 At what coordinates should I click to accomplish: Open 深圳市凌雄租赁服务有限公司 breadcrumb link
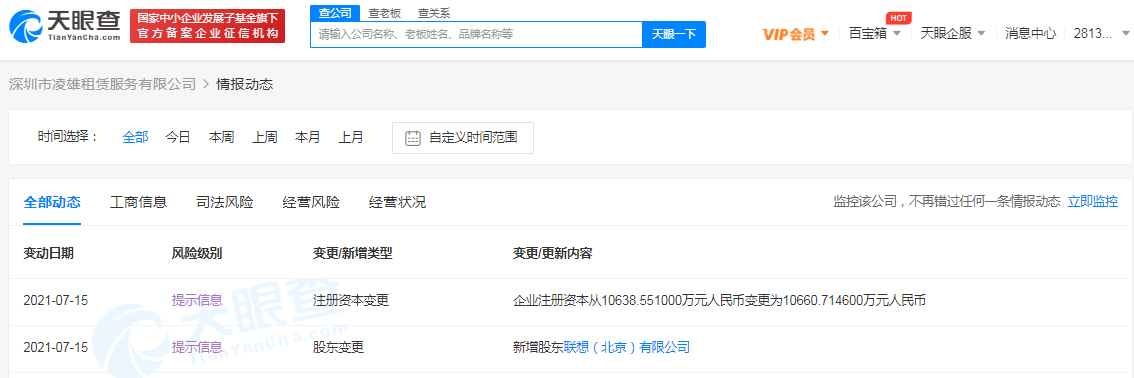click(x=102, y=84)
